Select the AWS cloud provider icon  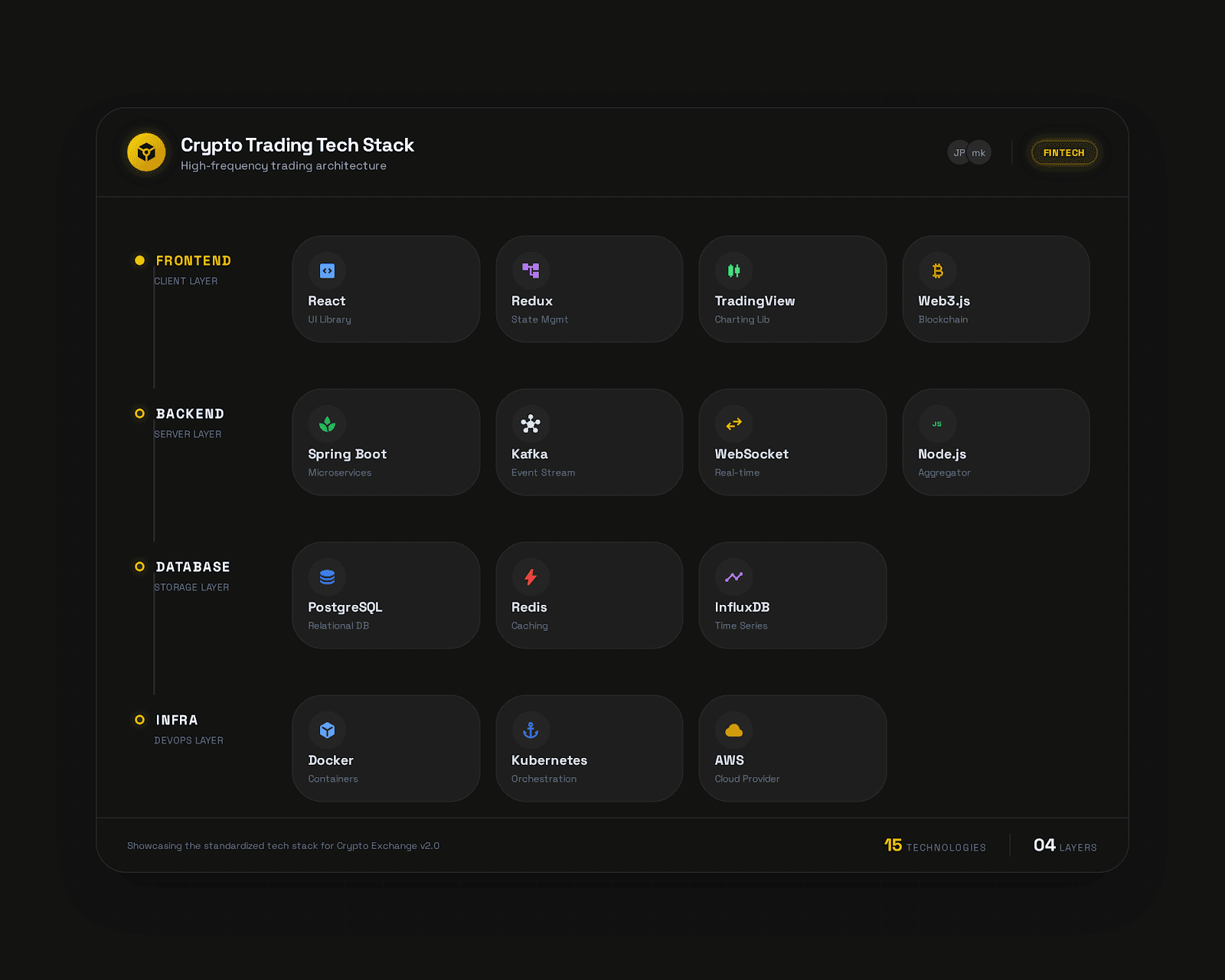733,730
